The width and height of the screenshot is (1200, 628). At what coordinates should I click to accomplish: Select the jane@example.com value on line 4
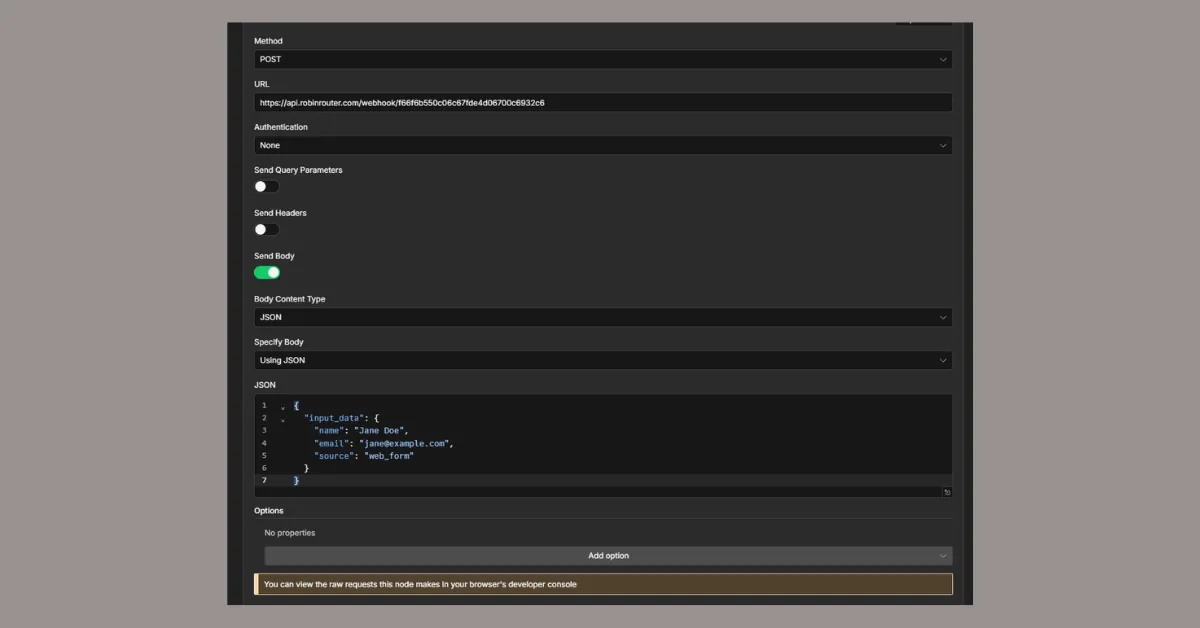pyautogui.click(x=405, y=443)
